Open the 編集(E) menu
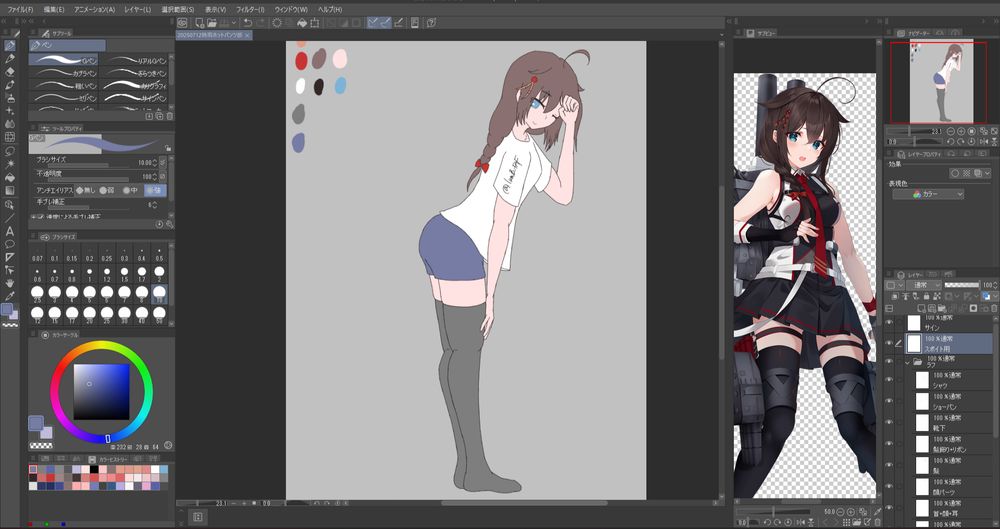Image resolution: width=1000 pixels, height=529 pixels. 54,10
